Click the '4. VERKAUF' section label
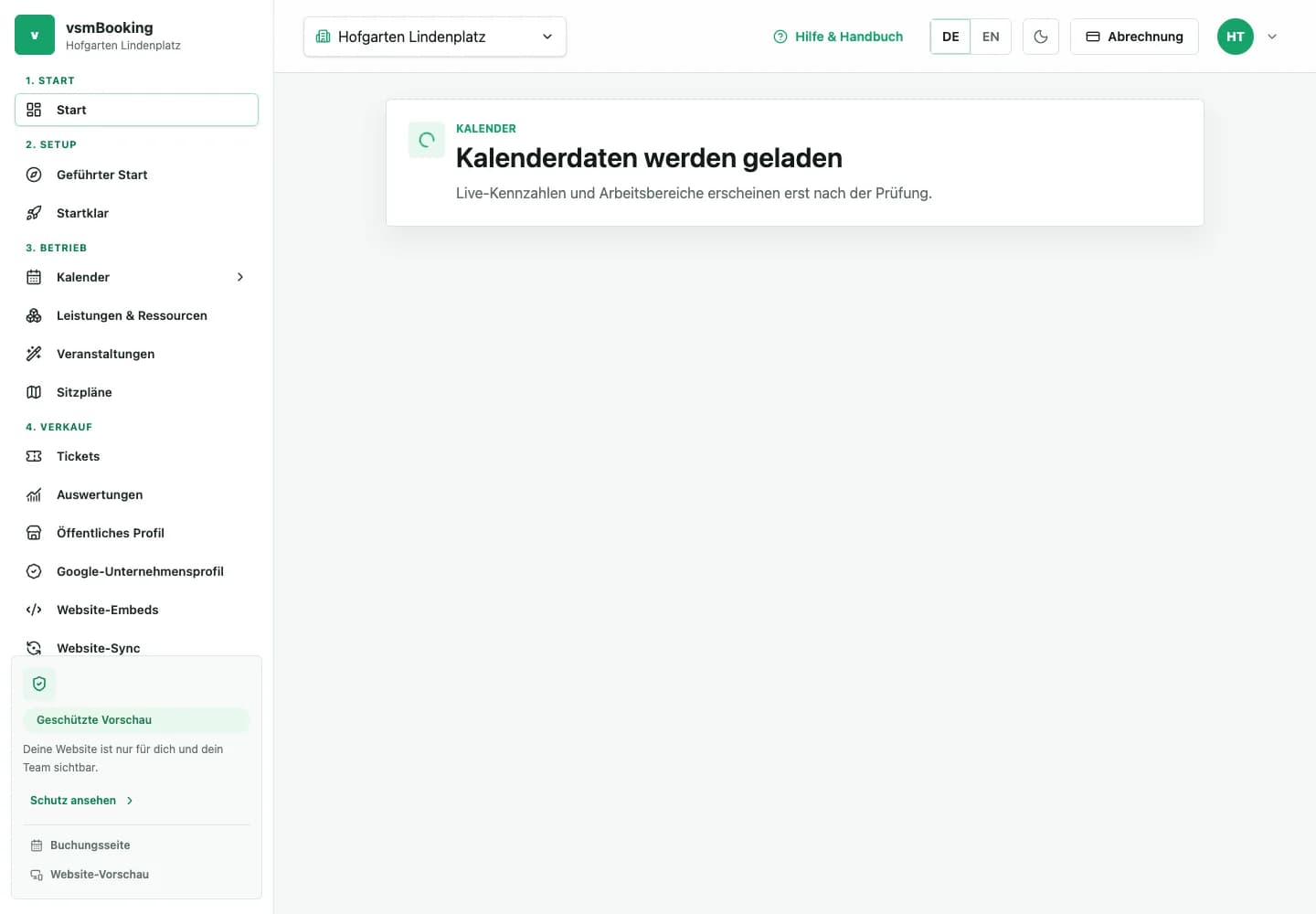This screenshot has height=914, width=1316. (59, 427)
